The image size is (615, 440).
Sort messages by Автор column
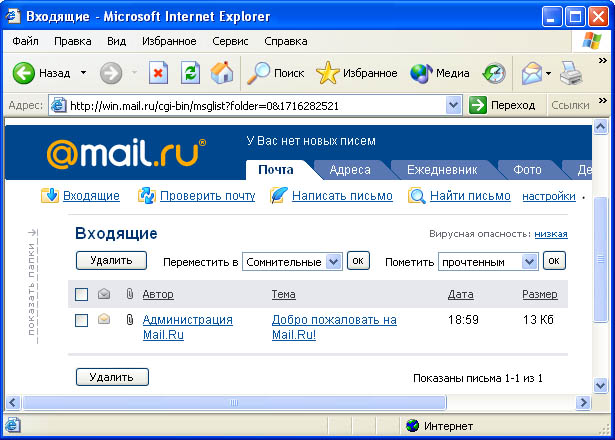click(158, 294)
